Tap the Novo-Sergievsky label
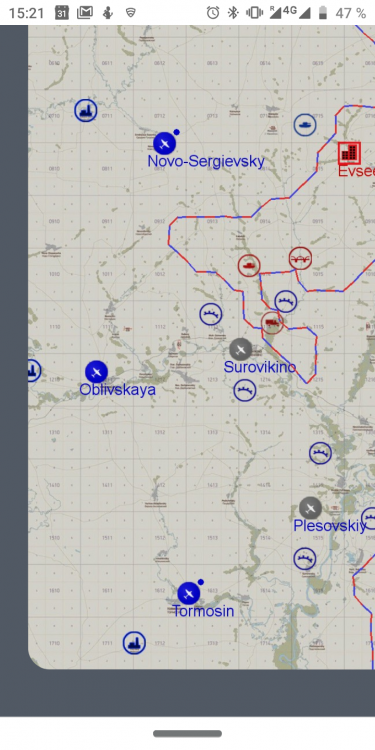 206,162
